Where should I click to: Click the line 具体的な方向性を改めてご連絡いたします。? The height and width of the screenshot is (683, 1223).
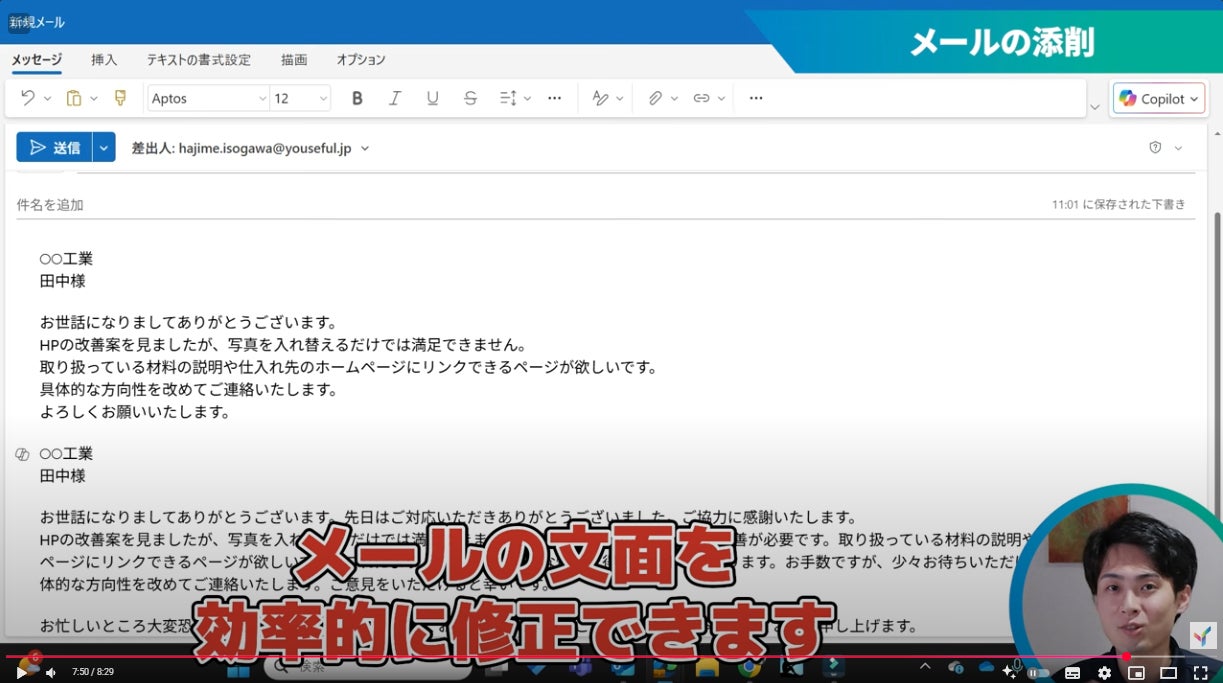click(189, 389)
